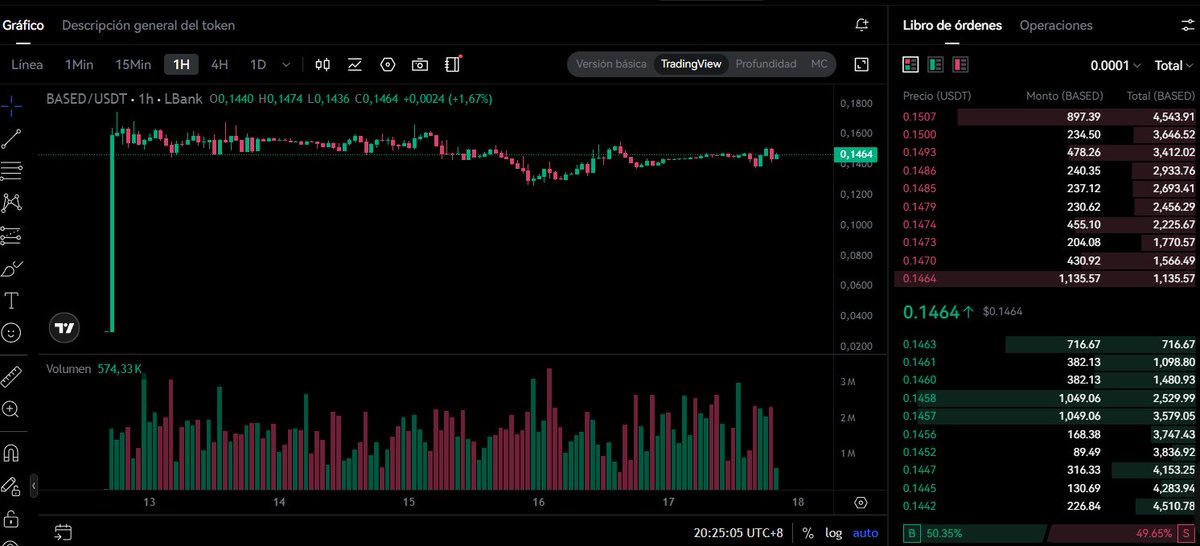The image size is (1200, 546).
Task: Click the last price 0.1464 in order book
Action: (931, 312)
